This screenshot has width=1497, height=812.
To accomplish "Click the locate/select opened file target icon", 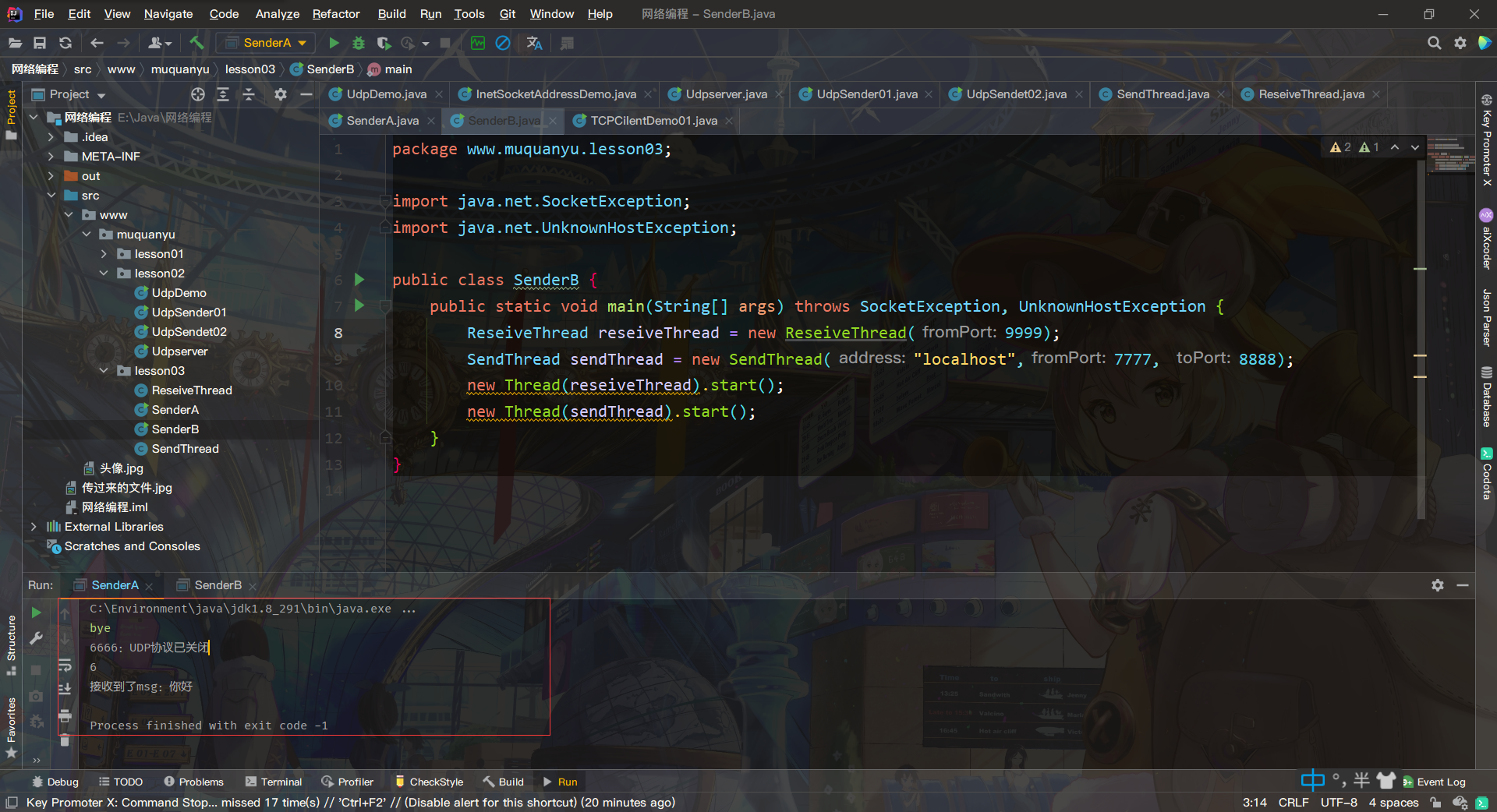I will pos(198,94).
